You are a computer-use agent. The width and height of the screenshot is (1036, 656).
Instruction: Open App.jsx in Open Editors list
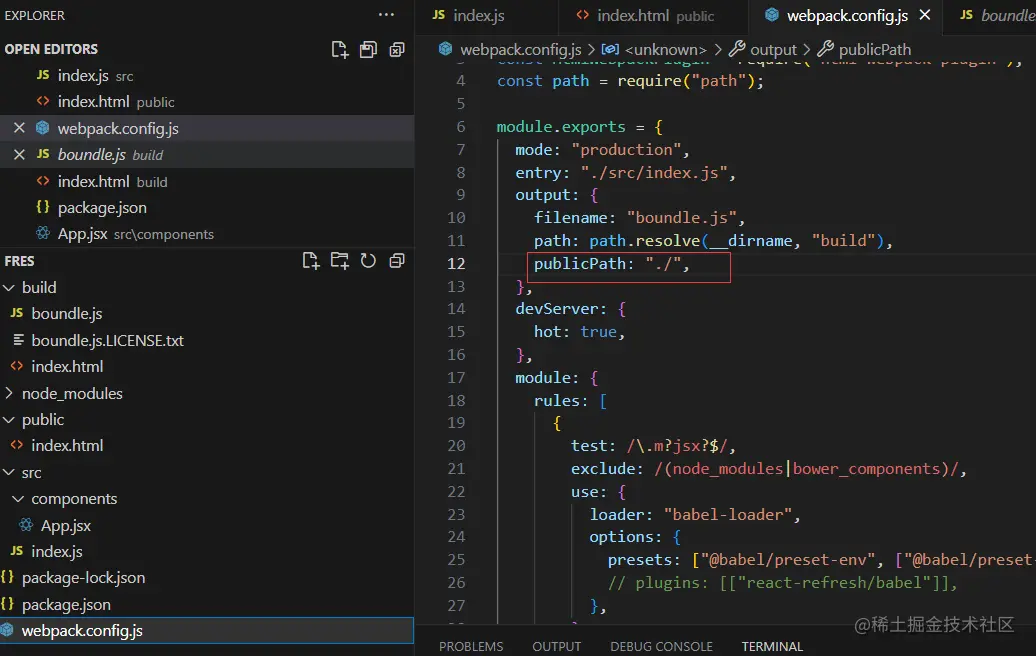[207, 234]
